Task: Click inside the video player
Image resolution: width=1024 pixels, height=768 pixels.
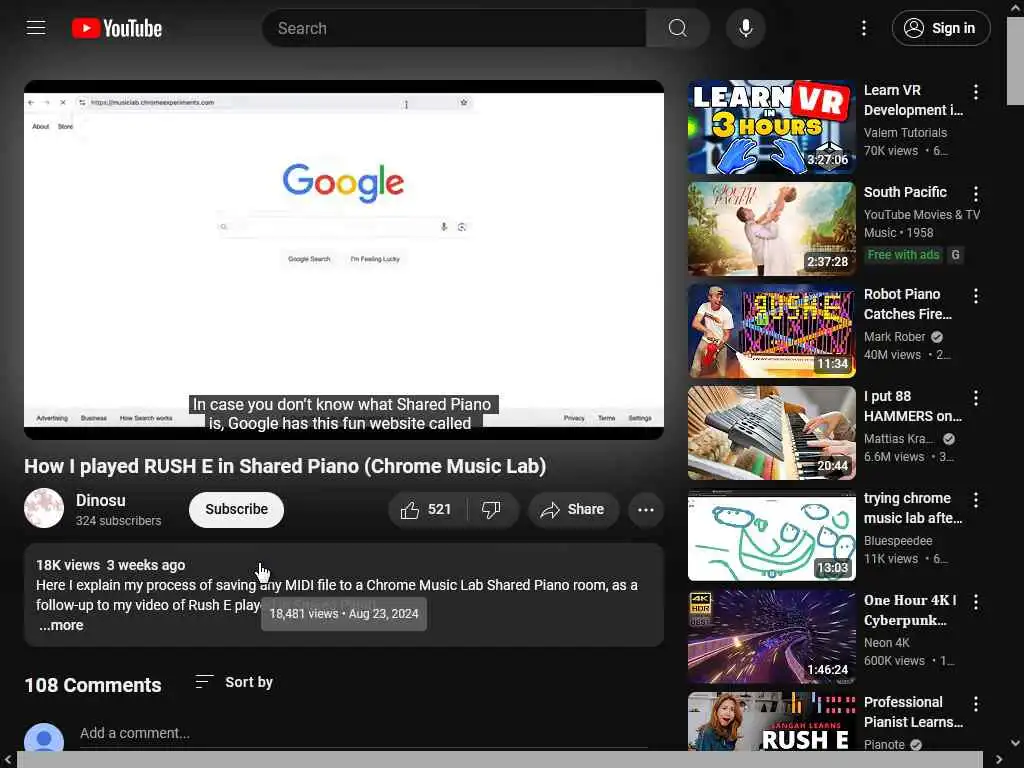Action: [344, 260]
